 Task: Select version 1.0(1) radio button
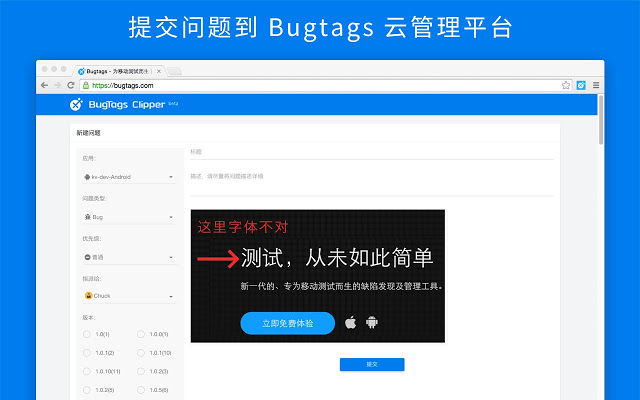87,334
